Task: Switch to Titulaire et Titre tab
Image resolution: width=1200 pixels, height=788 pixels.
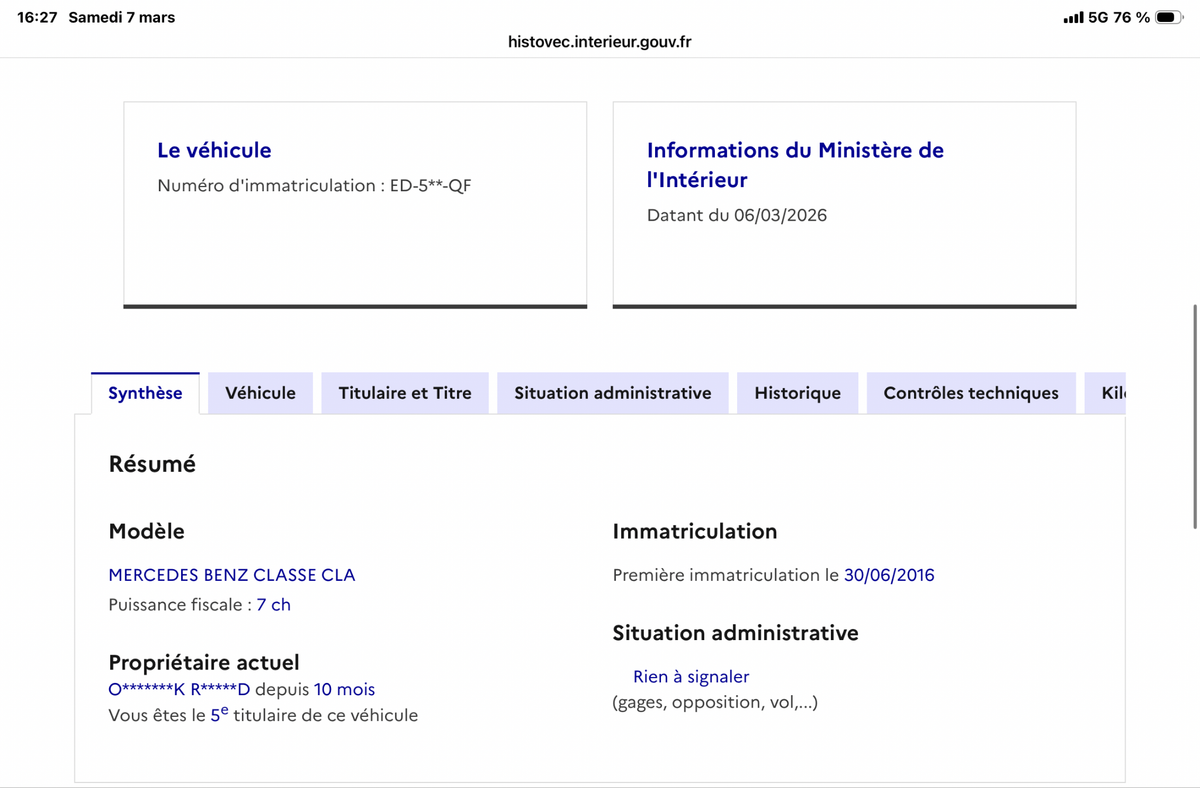Action: pos(405,393)
